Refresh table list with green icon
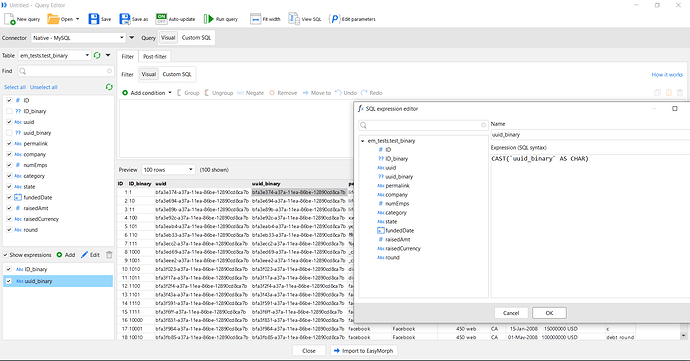The width and height of the screenshot is (690, 361). (97, 55)
